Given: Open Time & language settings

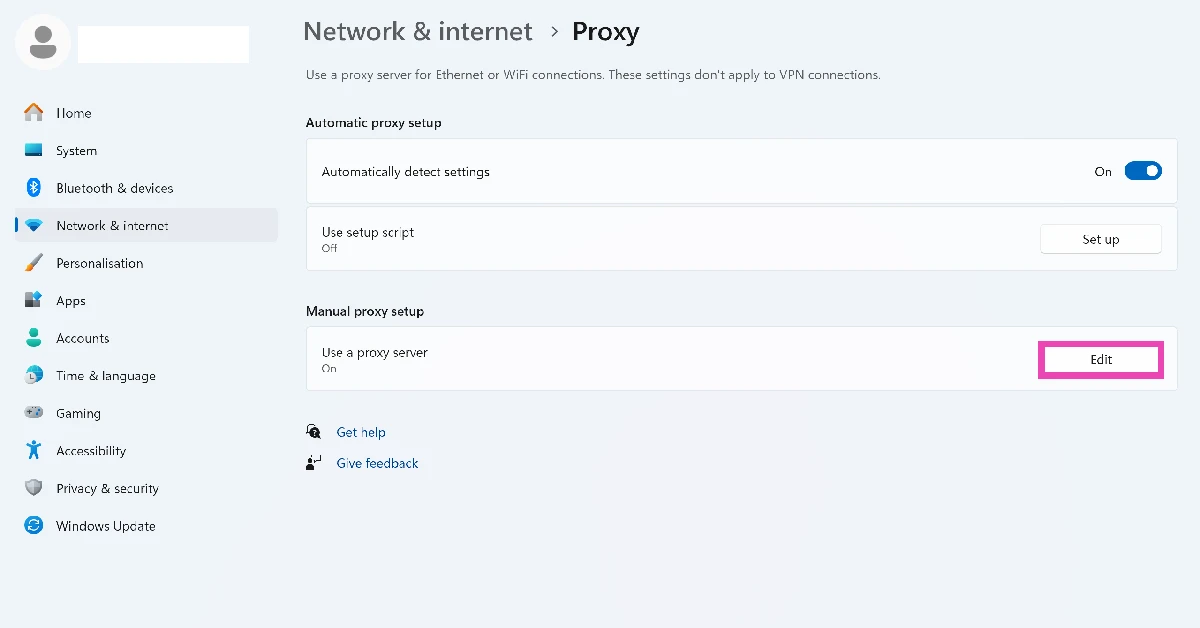Looking at the screenshot, I should tap(103, 375).
